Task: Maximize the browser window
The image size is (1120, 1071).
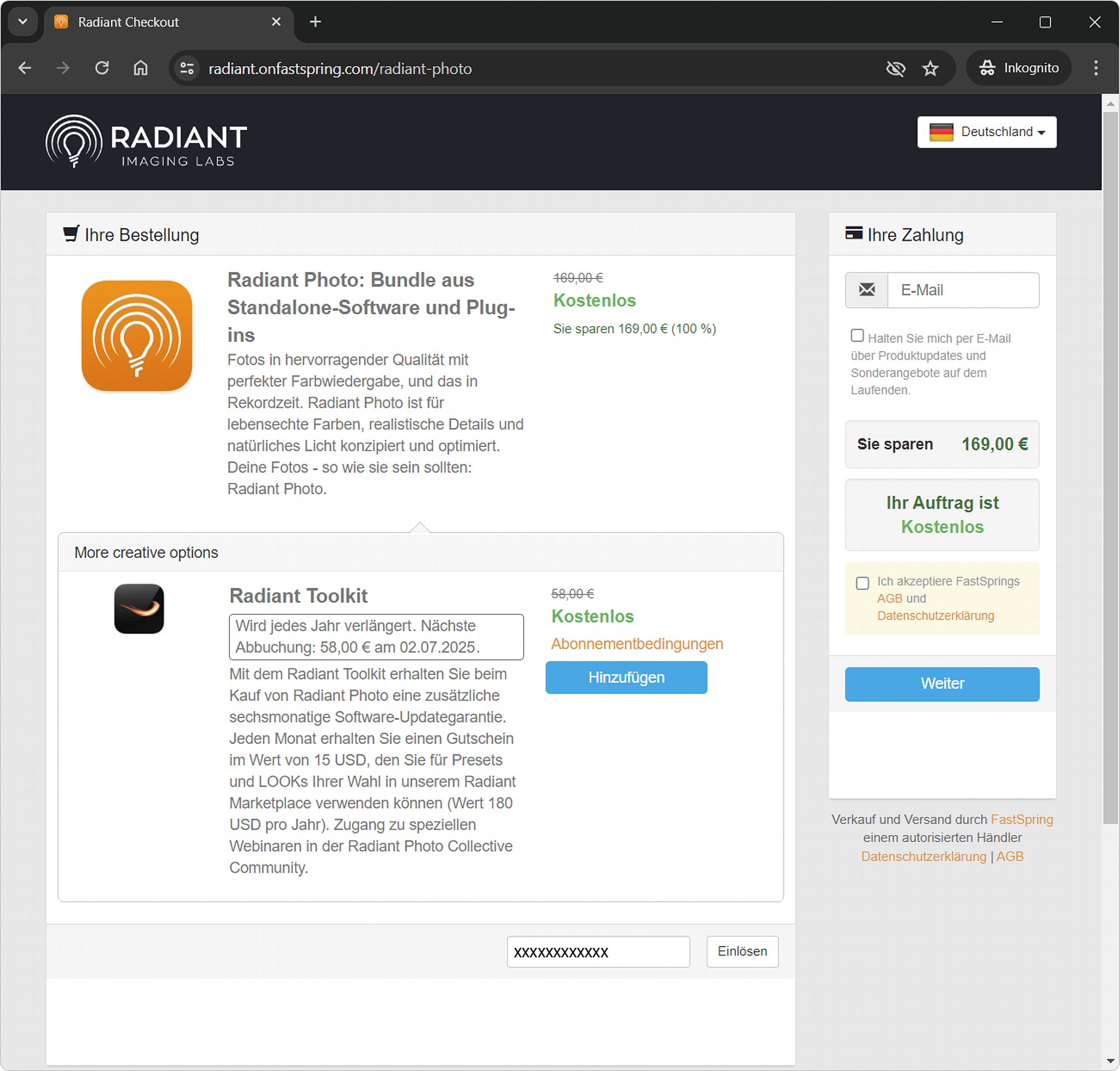Action: coord(1045,22)
